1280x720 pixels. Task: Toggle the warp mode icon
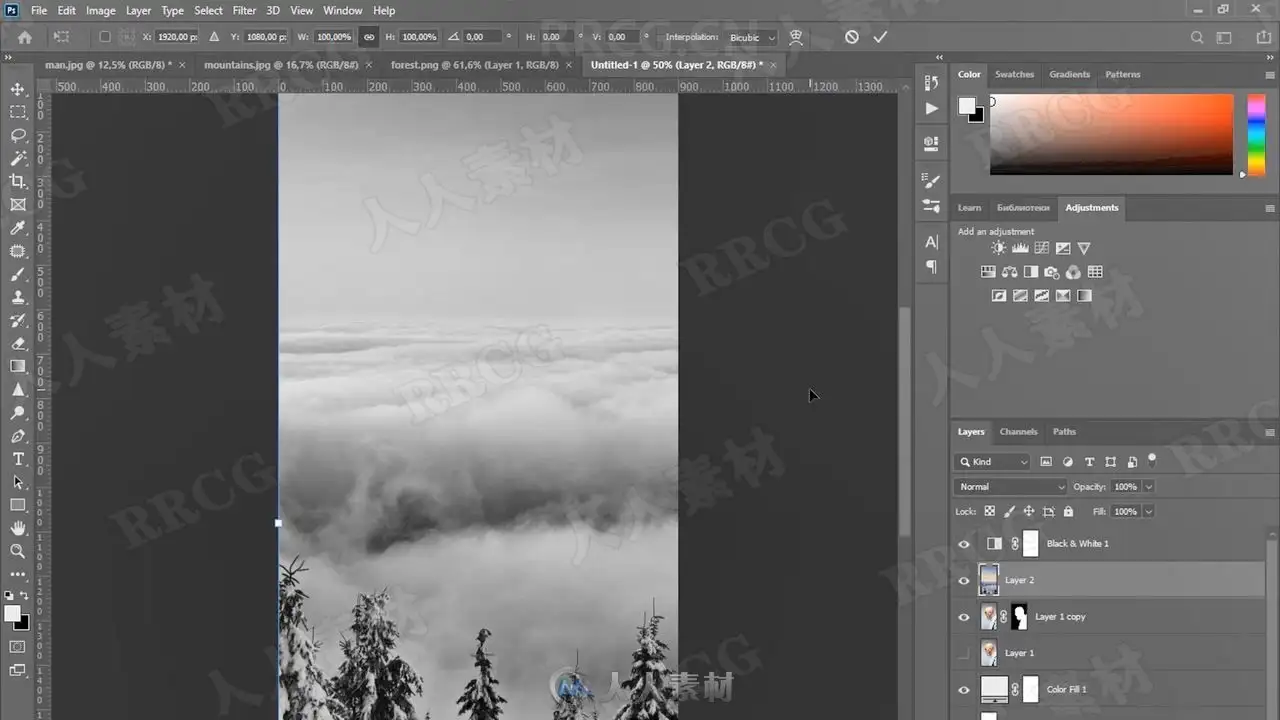coord(796,37)
